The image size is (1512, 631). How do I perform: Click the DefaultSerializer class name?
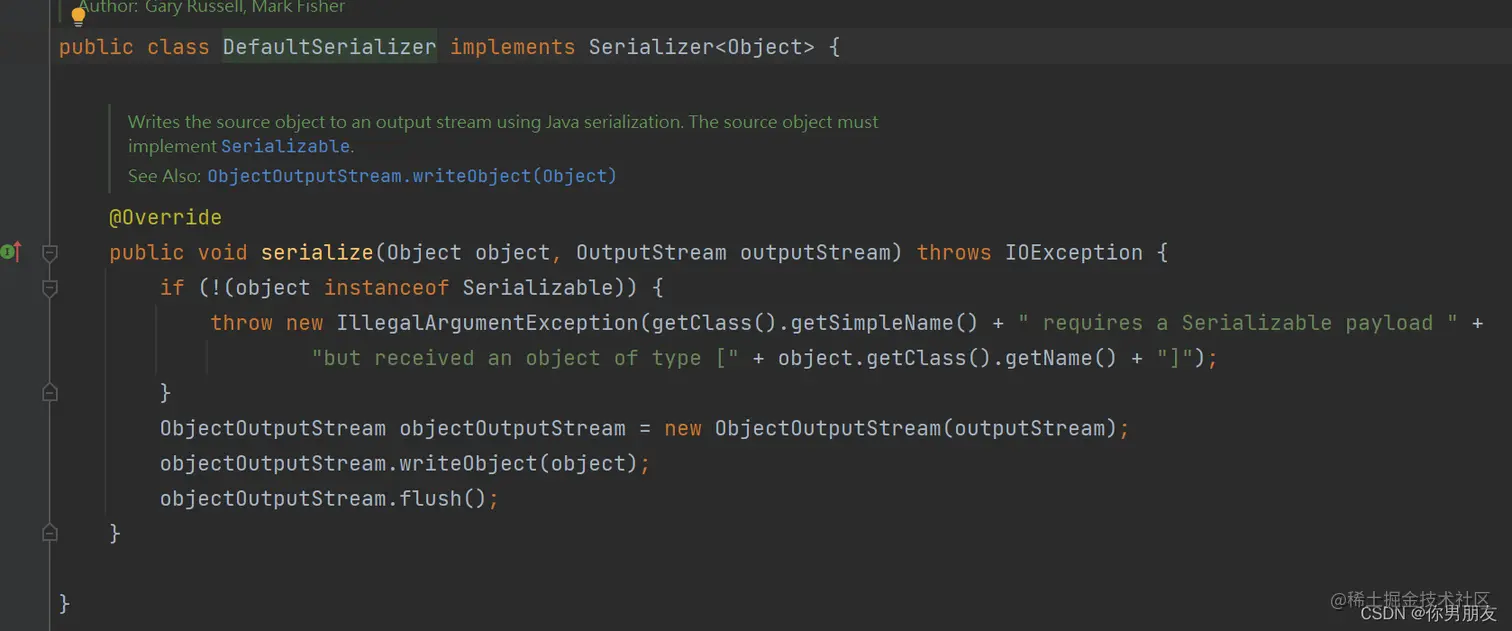[329, 47]
